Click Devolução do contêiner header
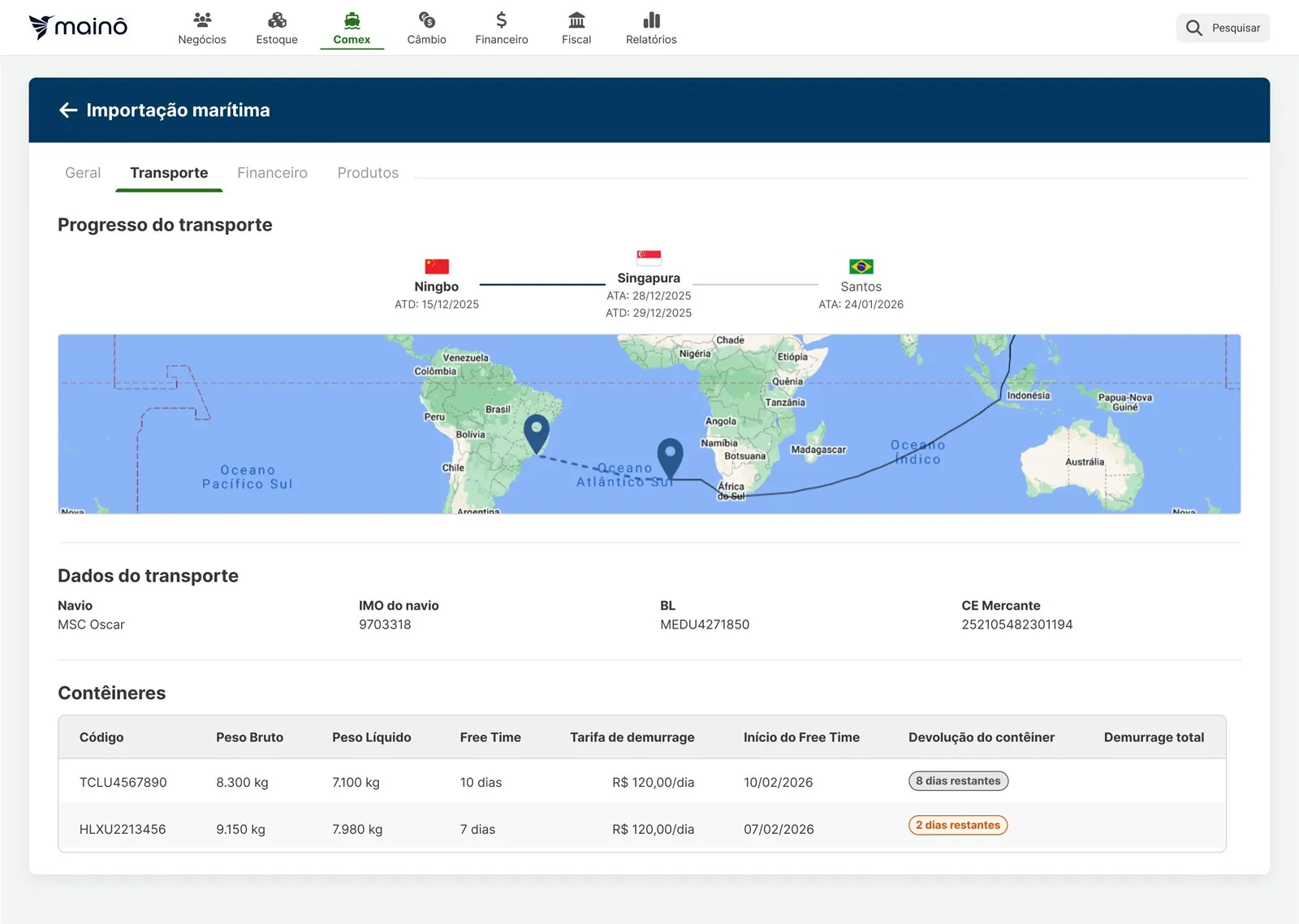Viewport: 1299px width, 924px height. coord(982,737)
